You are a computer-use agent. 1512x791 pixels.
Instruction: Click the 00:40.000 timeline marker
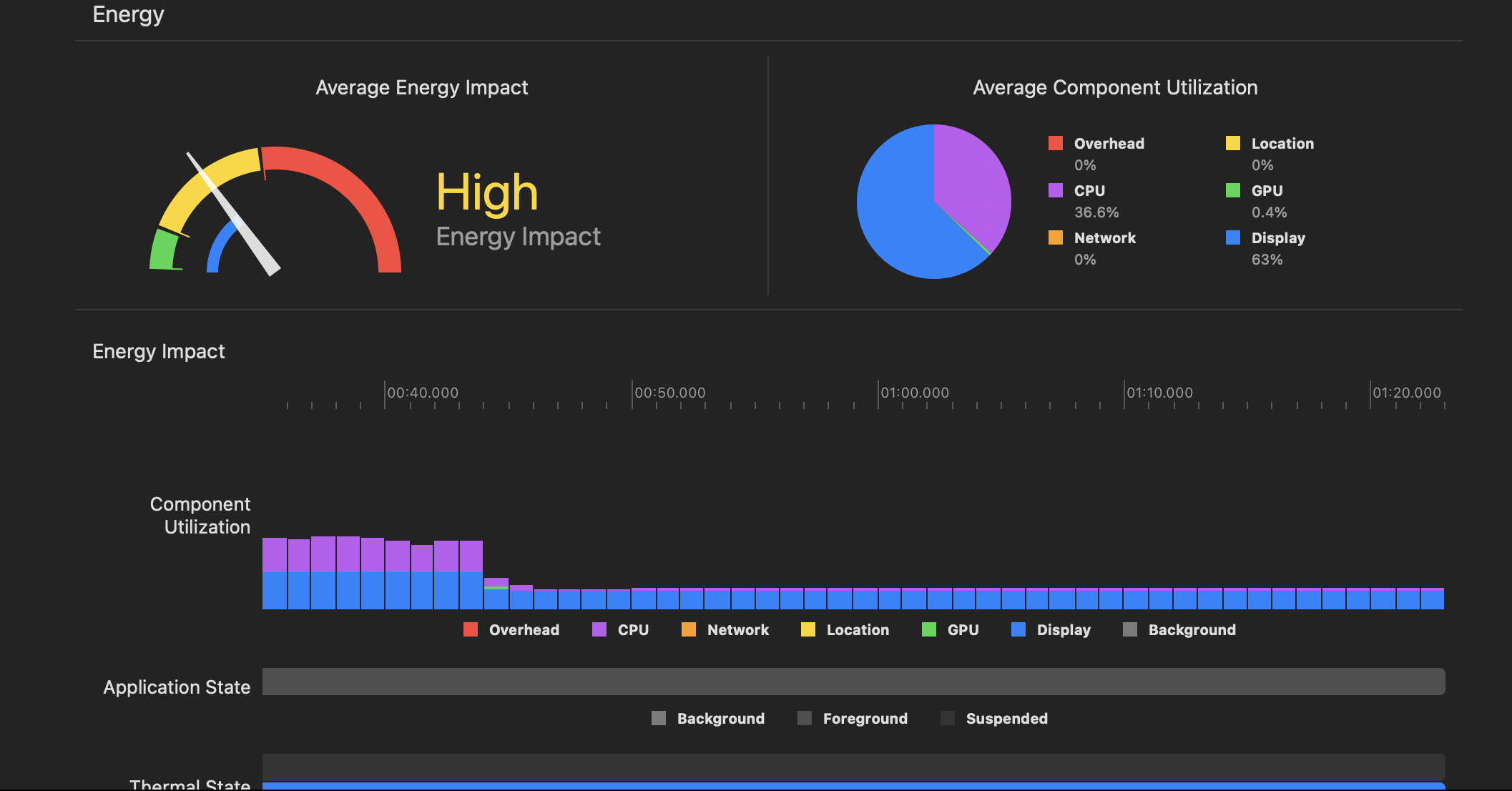[422, 393]
